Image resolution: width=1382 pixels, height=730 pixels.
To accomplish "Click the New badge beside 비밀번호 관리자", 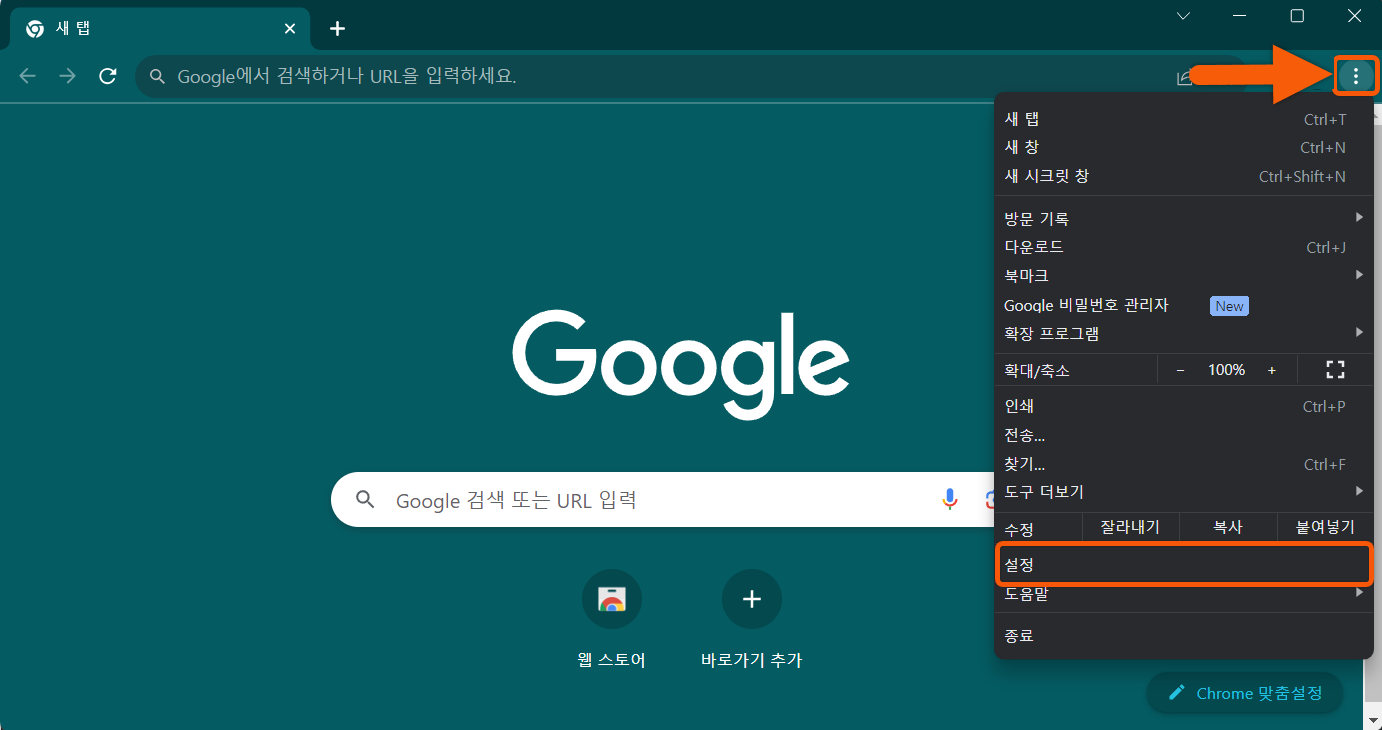I will (1229, 306).
